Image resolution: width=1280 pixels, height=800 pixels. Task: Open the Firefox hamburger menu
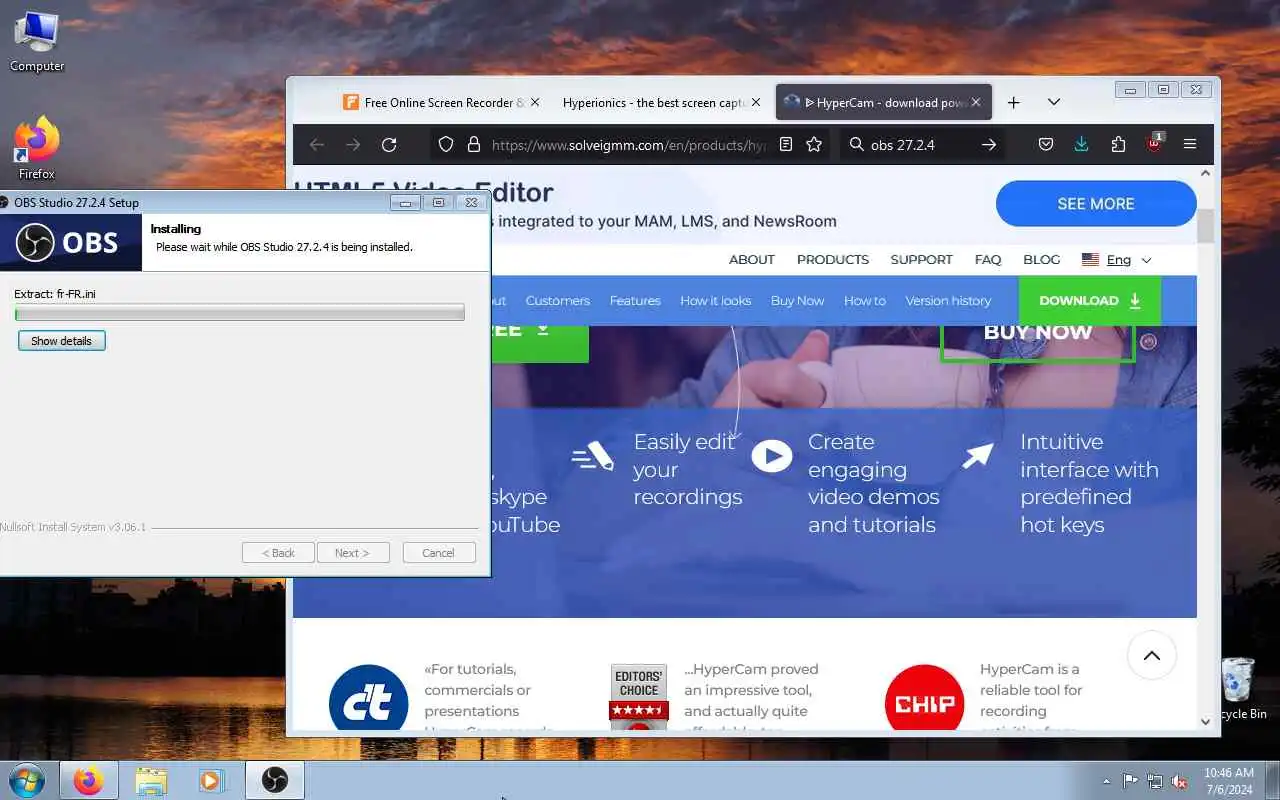pyautogui.click(x=1190, y=144)
